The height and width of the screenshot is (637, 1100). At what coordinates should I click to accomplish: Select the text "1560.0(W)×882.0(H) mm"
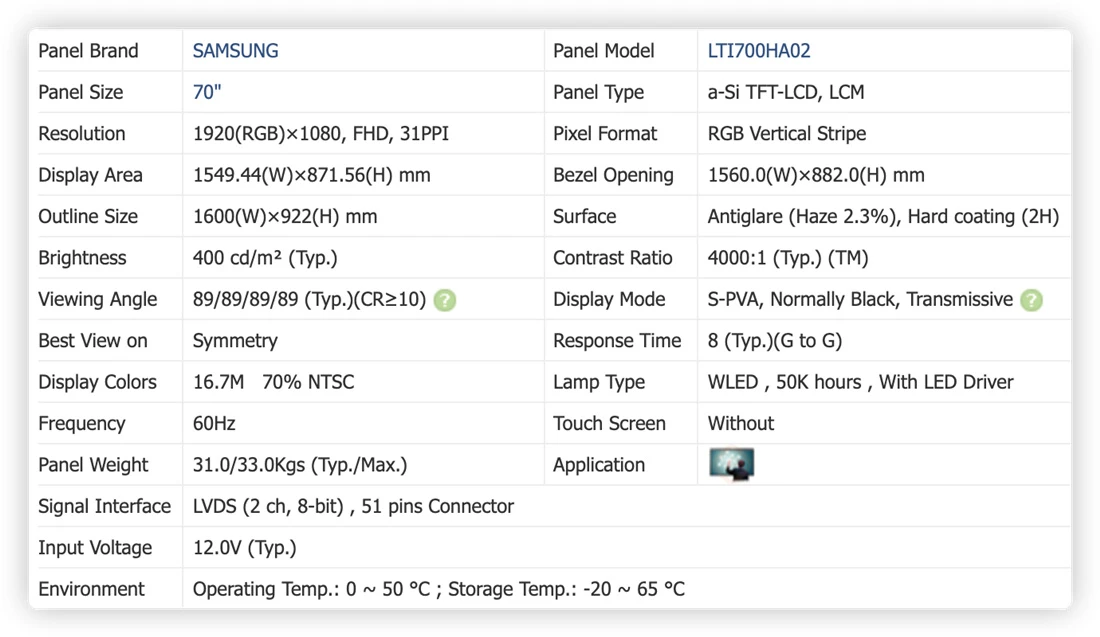[x=816, y=175]
